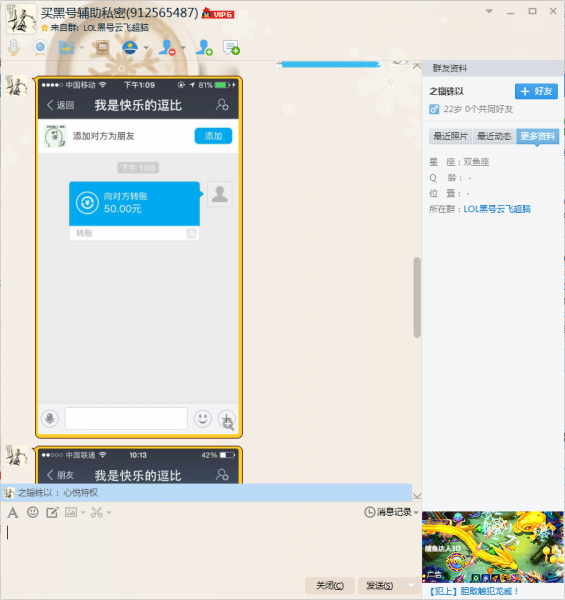Switch to the 最近动态 tab
Image resolution: width=565 pixels, height=600 pixels.
(x=494, y=136)
